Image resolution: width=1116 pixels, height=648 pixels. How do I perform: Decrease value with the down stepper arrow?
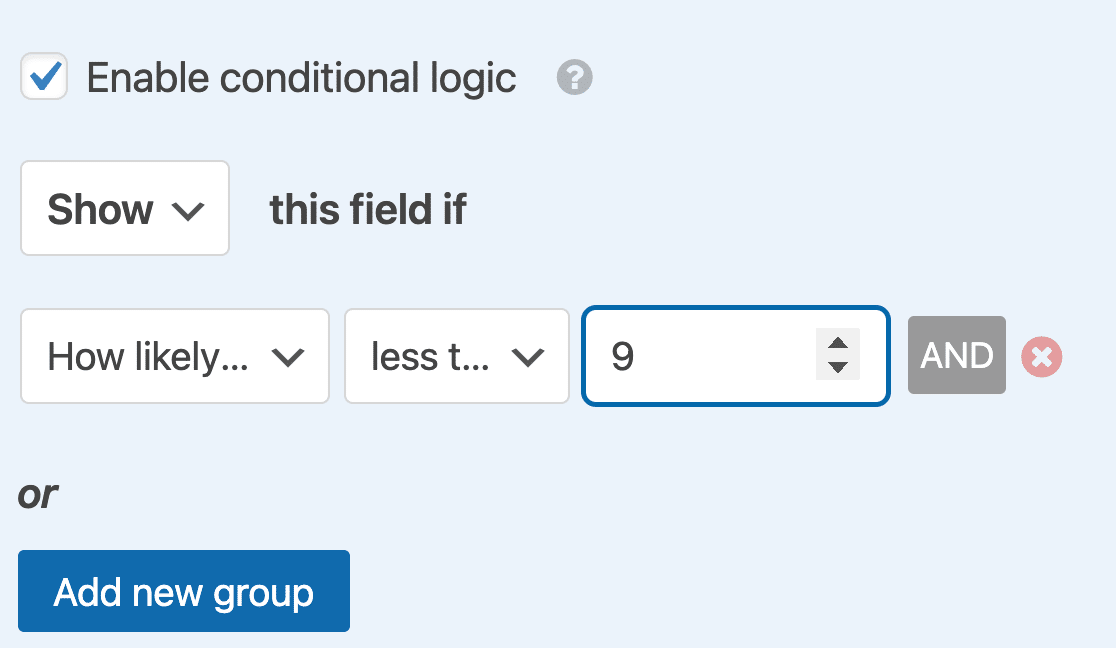(838, 368)
